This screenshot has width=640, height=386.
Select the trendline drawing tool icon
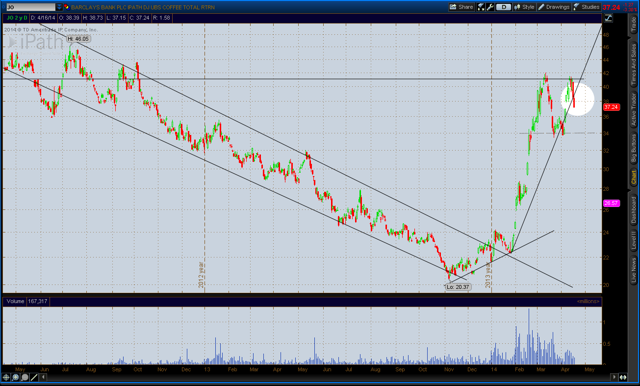[x=34, y=377]
